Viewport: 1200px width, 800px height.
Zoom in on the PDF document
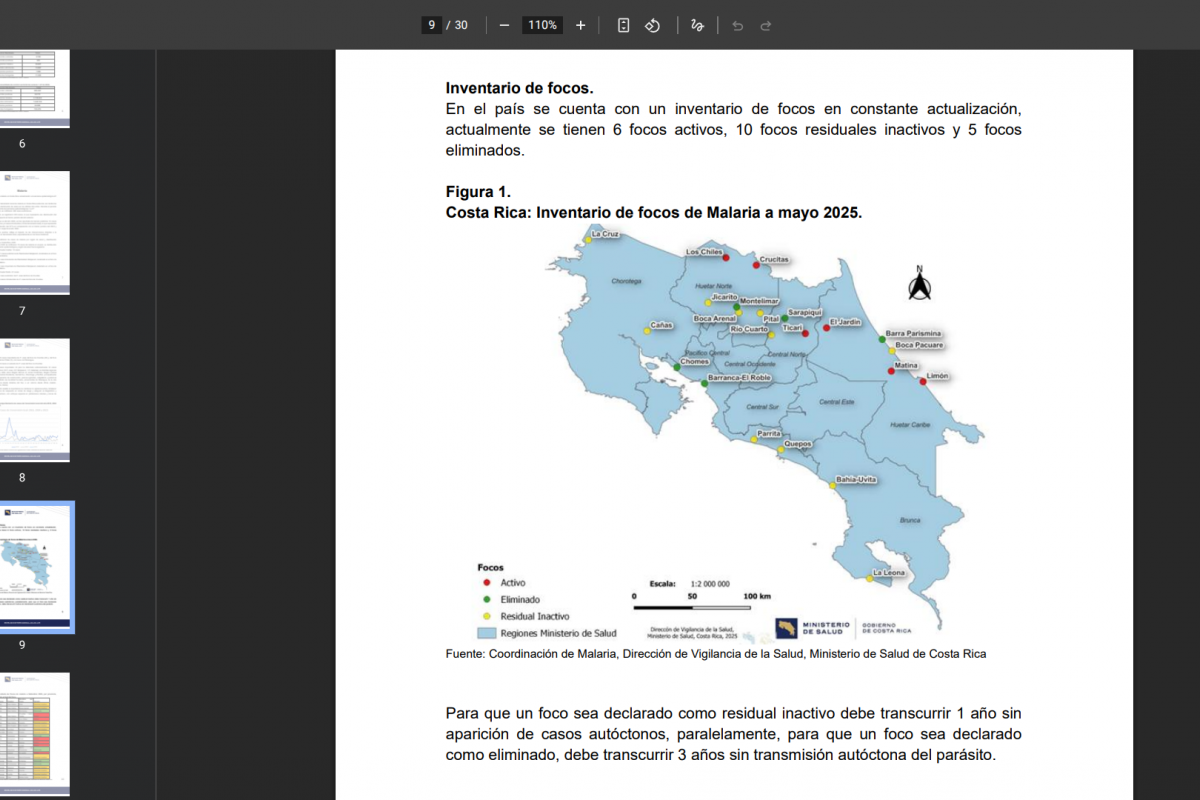tap(580, 25)
